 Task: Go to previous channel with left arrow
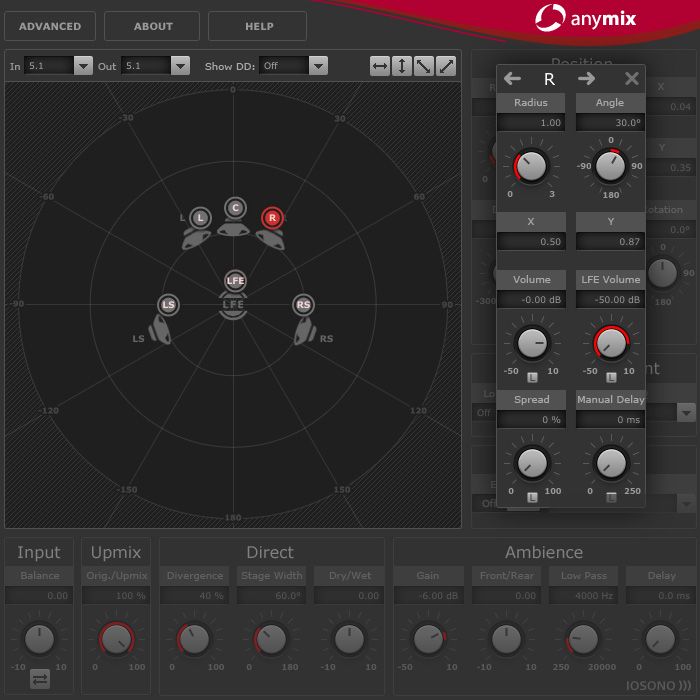tap(512, 79)
